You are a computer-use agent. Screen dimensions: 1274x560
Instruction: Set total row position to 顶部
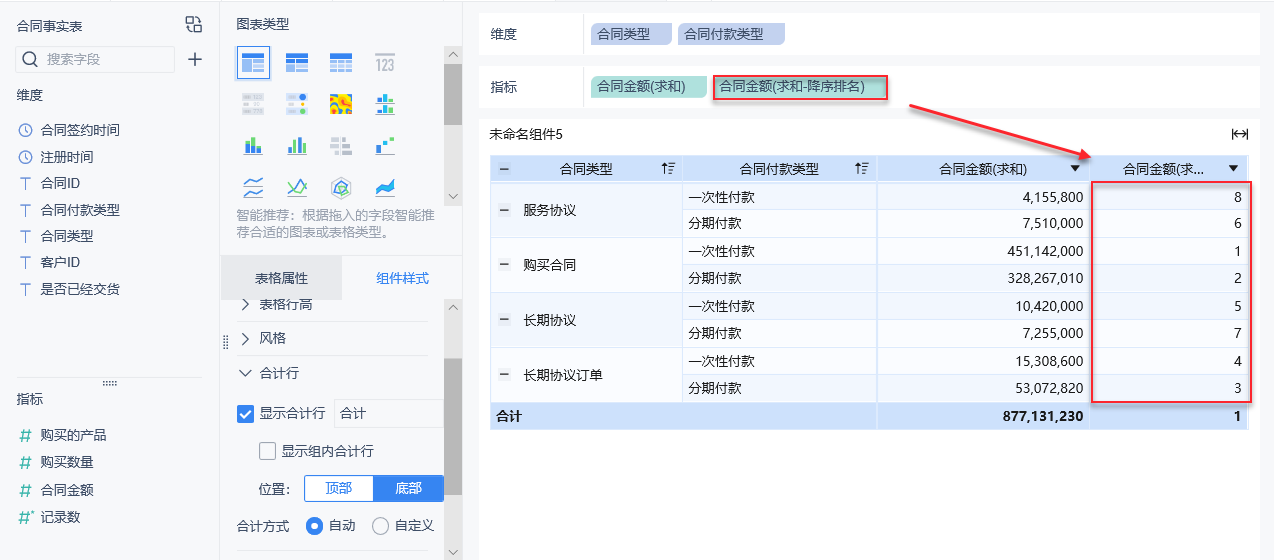point(339,488)
